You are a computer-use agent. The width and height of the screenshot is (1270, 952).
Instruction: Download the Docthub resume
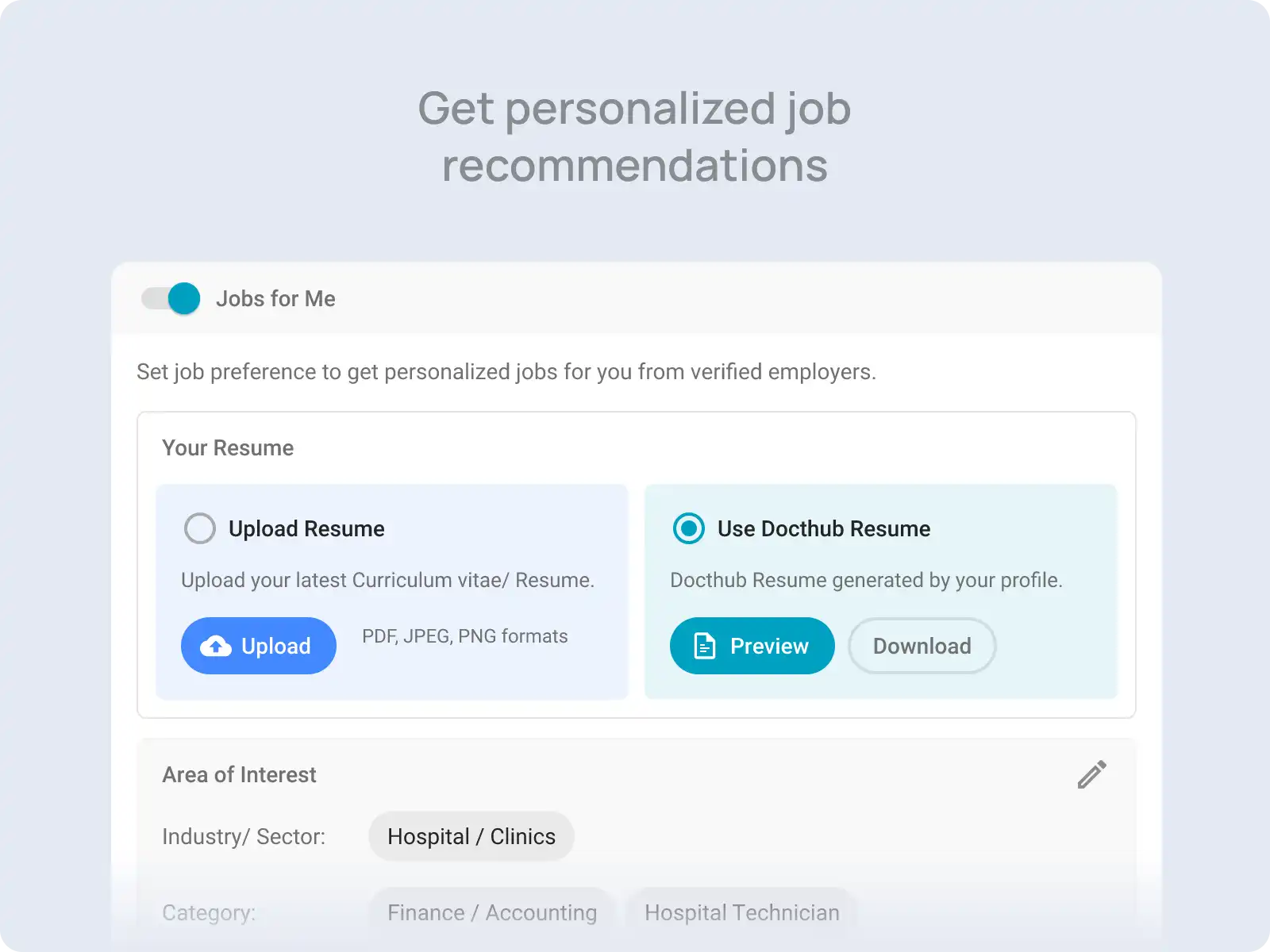pos(922,646)
